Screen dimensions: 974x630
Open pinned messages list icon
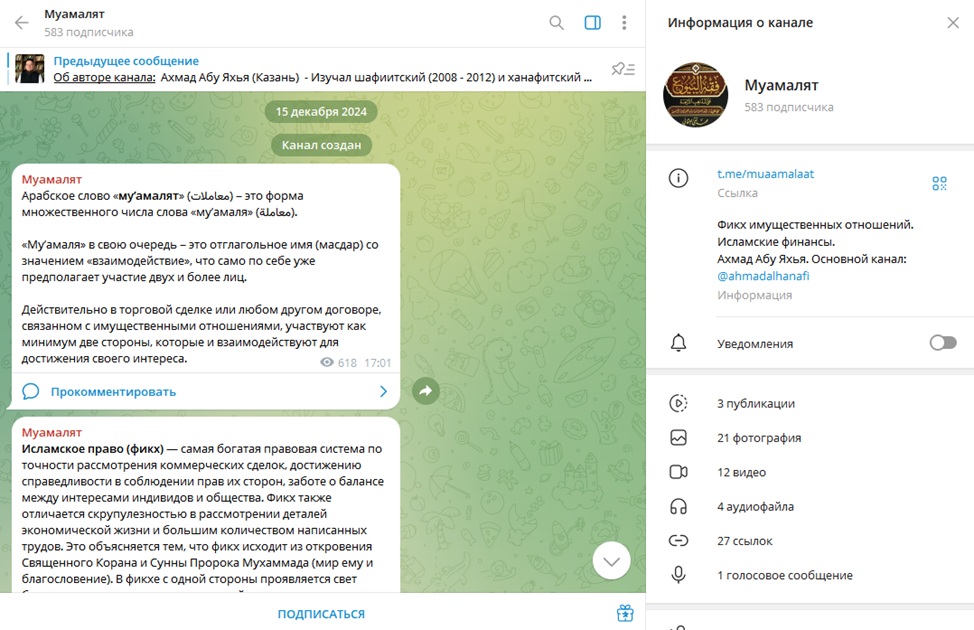tap(623, 69)
